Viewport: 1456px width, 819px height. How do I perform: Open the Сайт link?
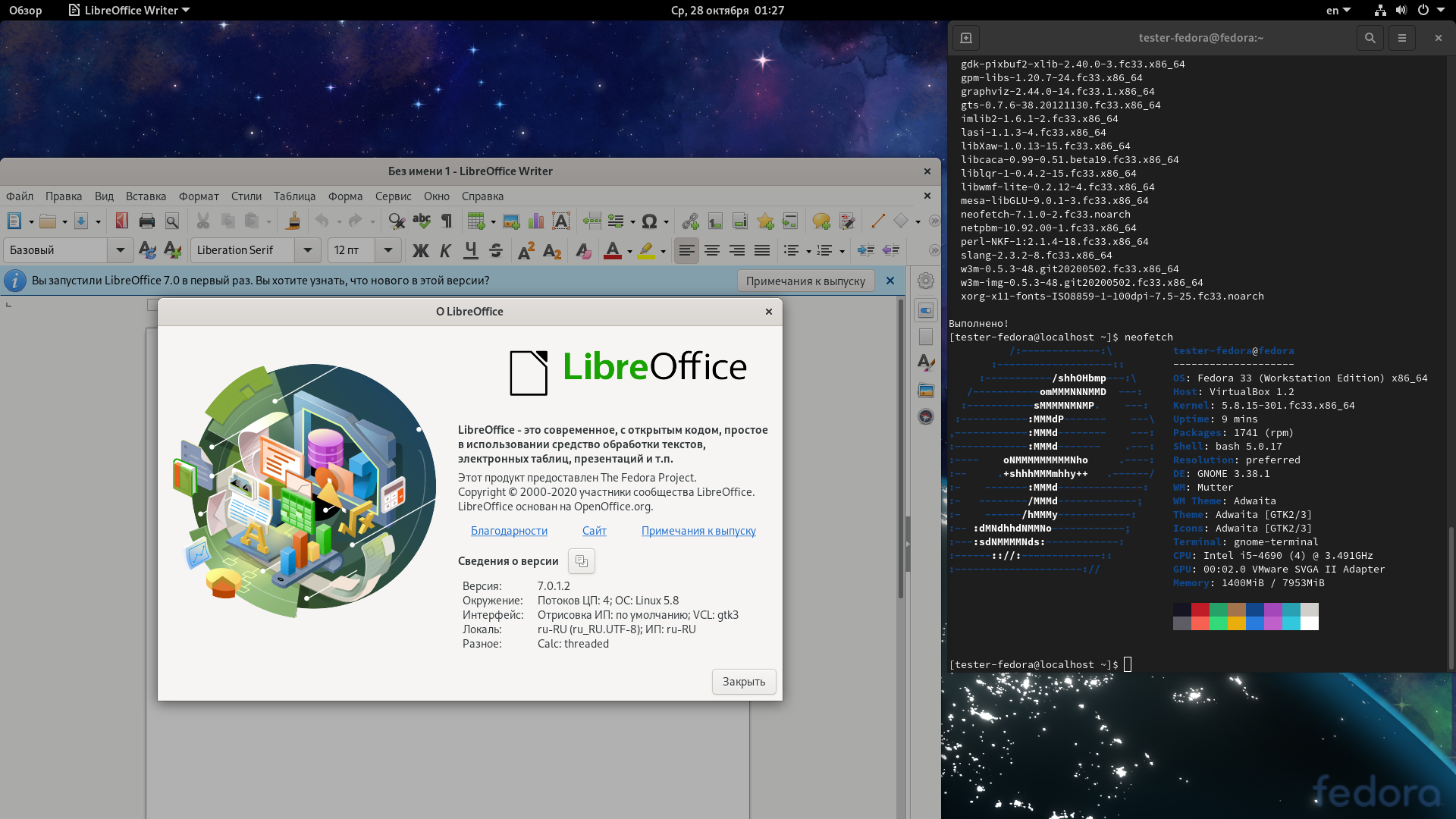pyautogui.click(x=595, y=531)
